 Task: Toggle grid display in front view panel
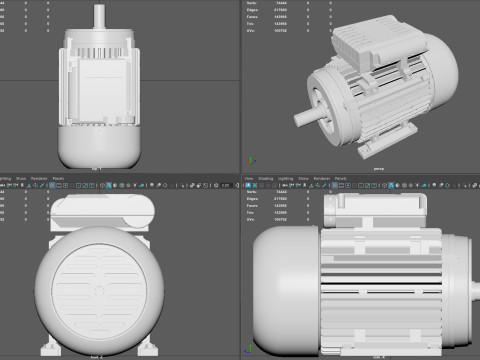coord(52,185)
